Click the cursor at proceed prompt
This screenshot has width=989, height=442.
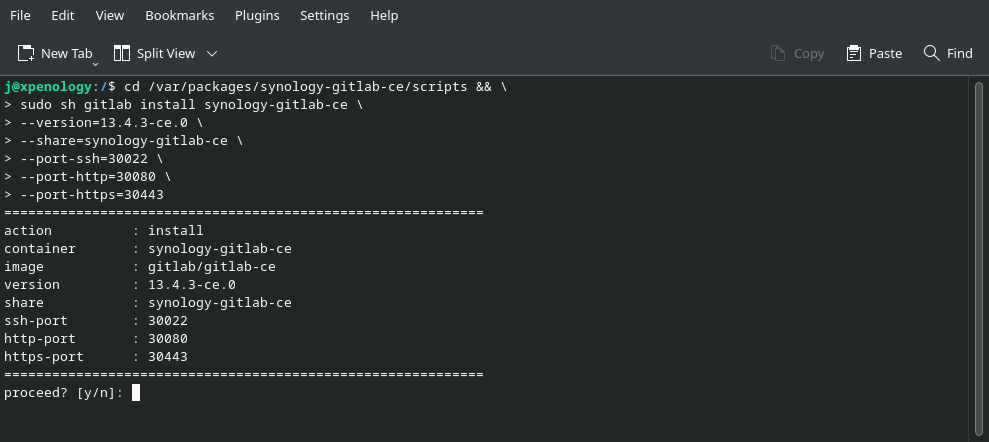tap(136, 393)
